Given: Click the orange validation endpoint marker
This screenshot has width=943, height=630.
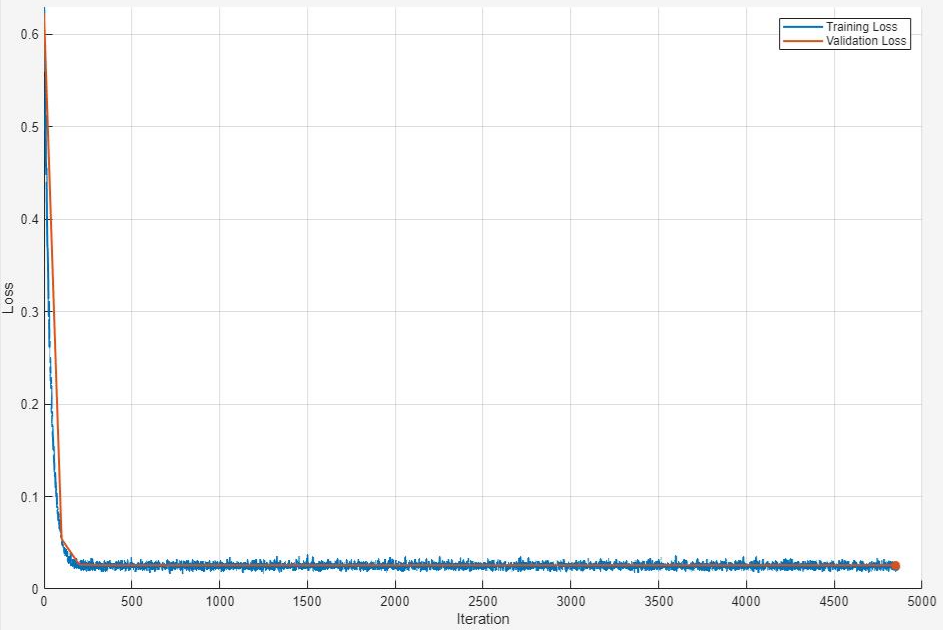Looking at the screenshot, I should pos(895,566).
